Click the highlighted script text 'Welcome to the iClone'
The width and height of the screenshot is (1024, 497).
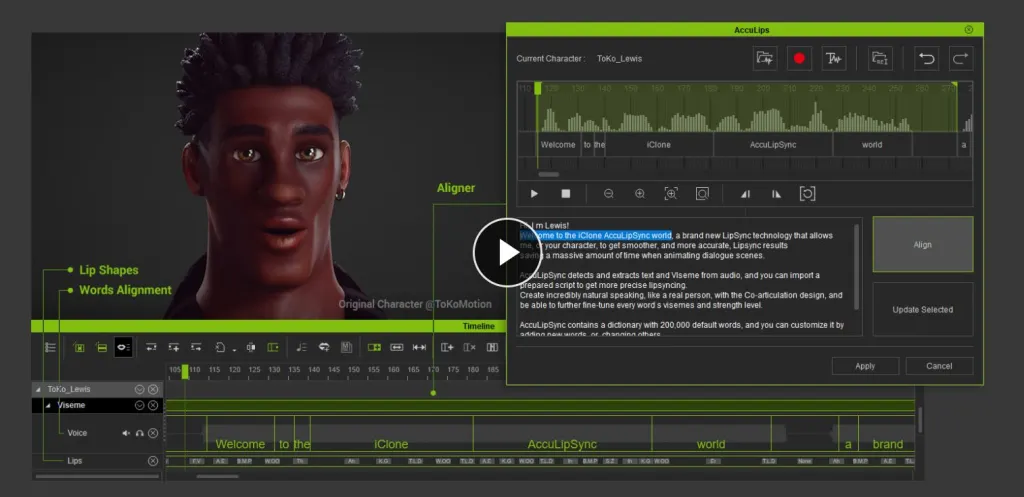coord(560,235)
